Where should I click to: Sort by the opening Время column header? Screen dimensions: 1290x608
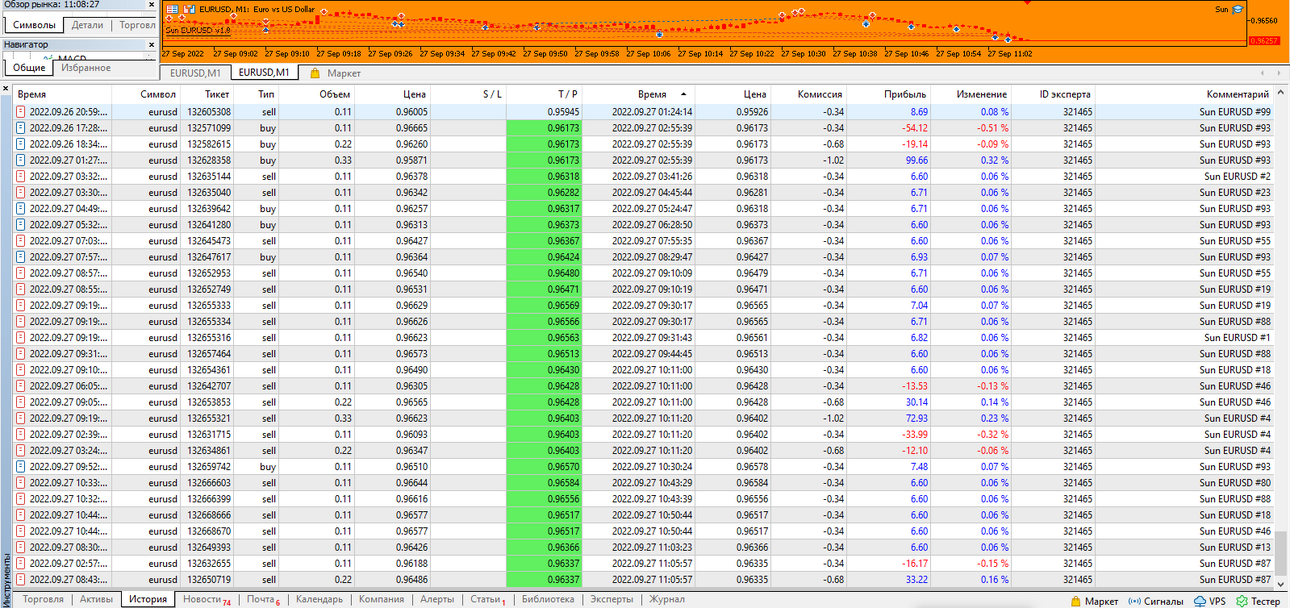(62, 94)
